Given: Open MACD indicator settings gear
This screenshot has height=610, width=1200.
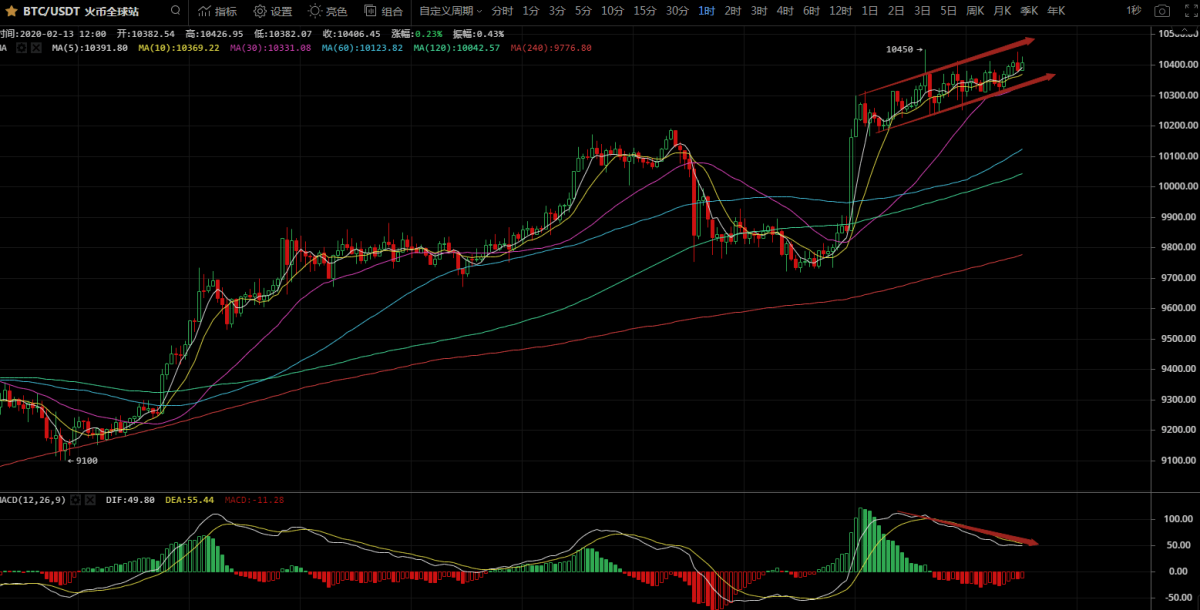Looking at the screenshot, I should coord(75,500).
